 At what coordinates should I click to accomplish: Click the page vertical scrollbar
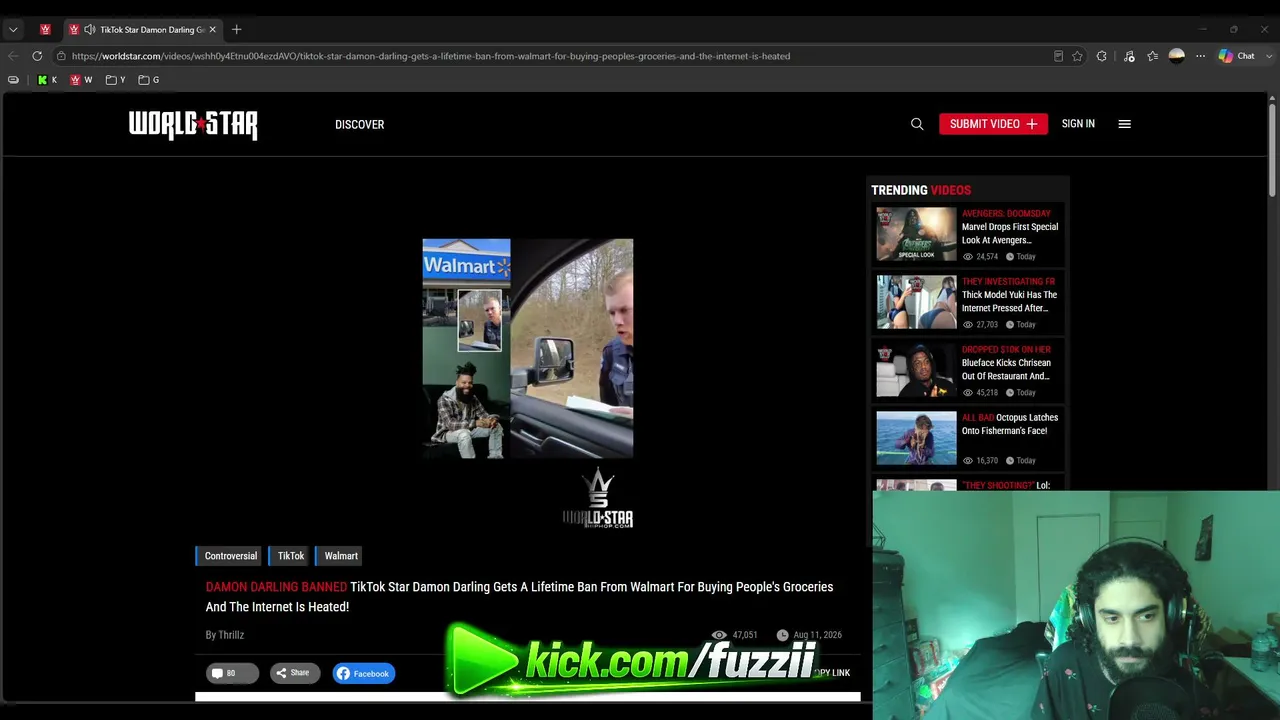(1272, 150)
